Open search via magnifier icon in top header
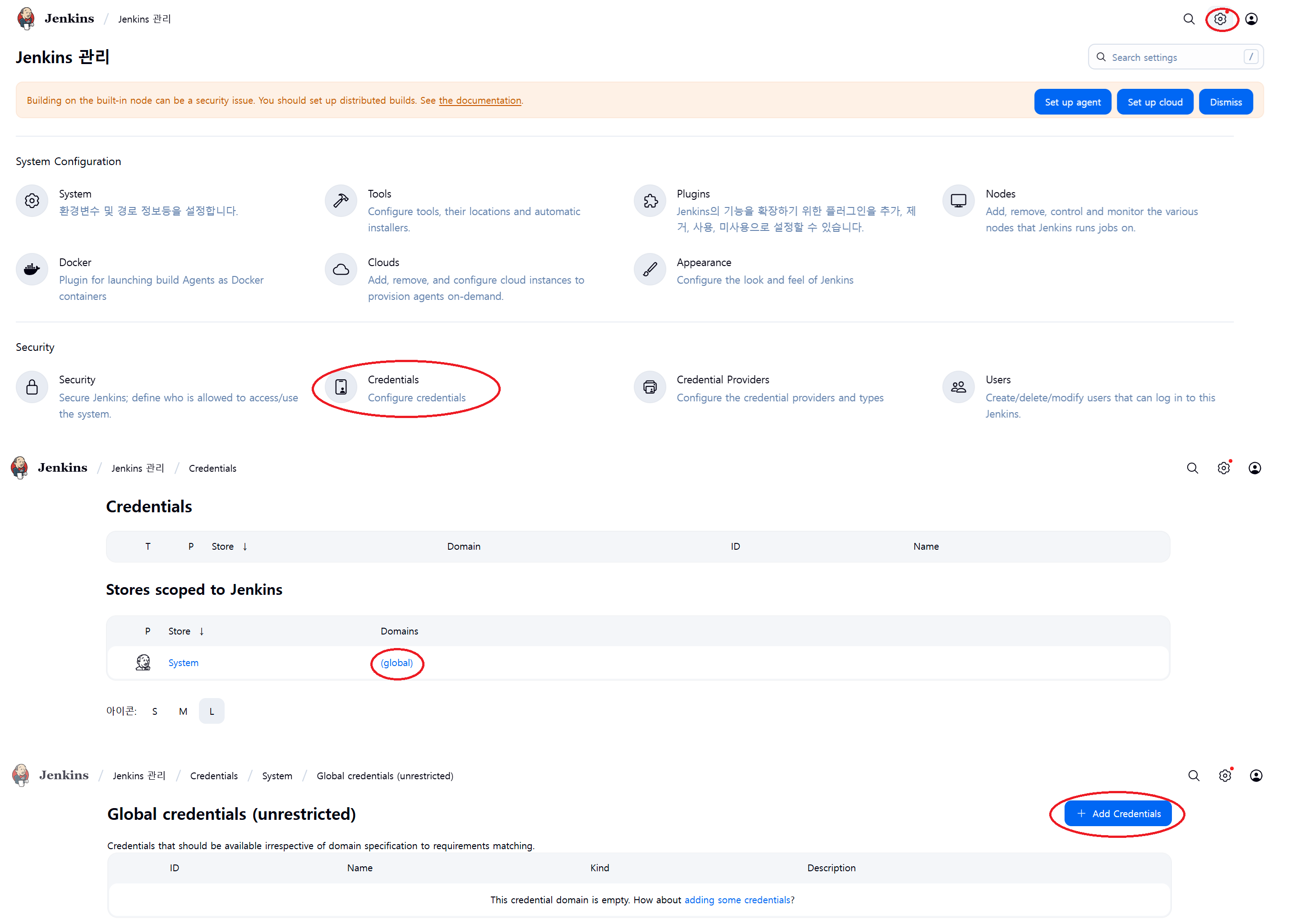Viewport: 1291px width, 924px height. pos(1189,19)
